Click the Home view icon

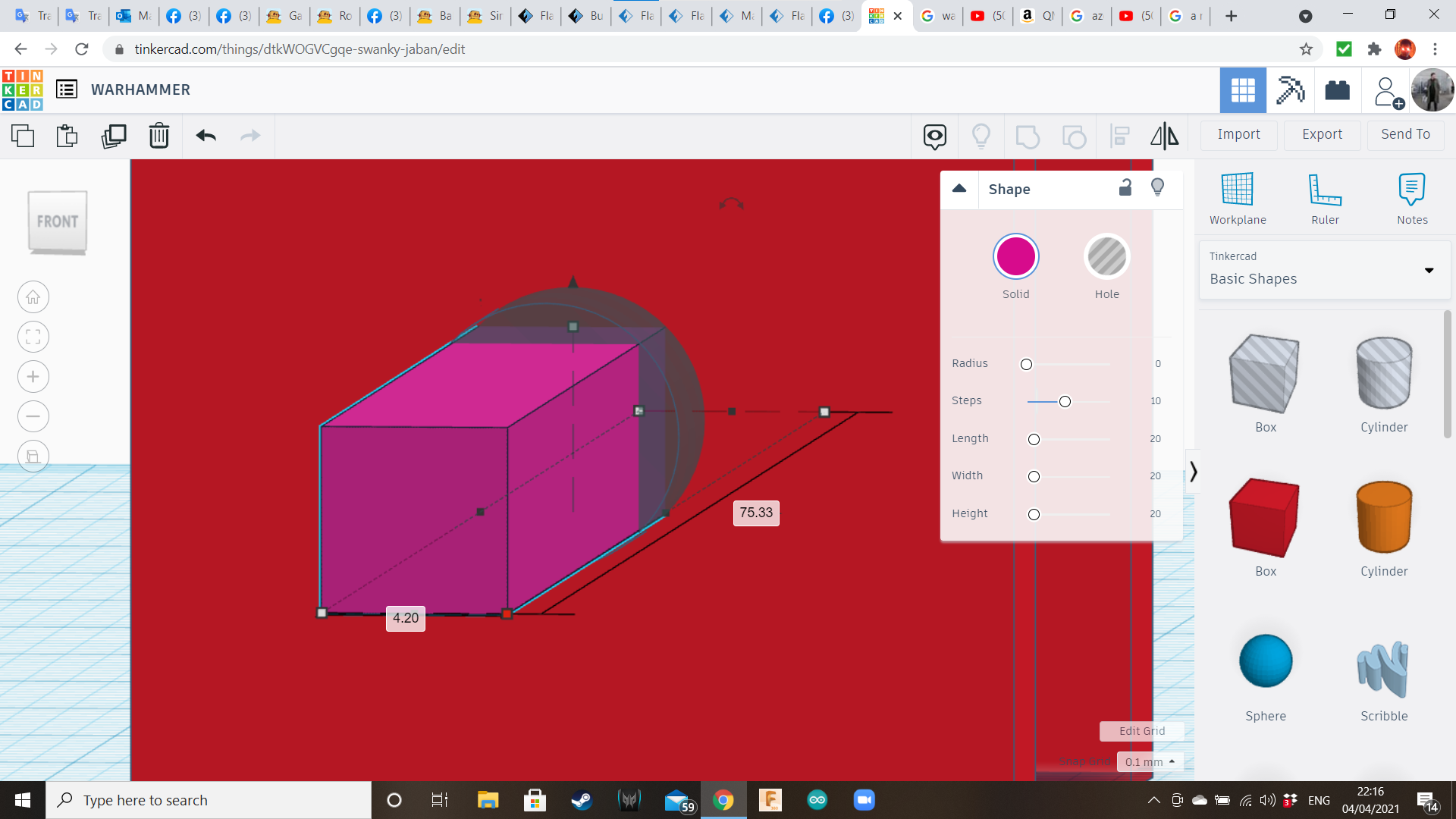[x=33, y=297]
